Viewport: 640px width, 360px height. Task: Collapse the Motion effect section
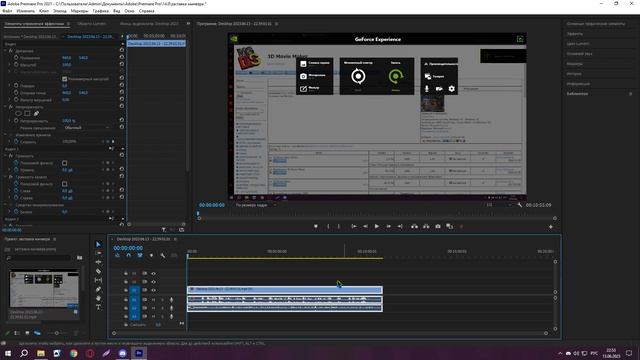pyautogui.click(x=6, y=51)
